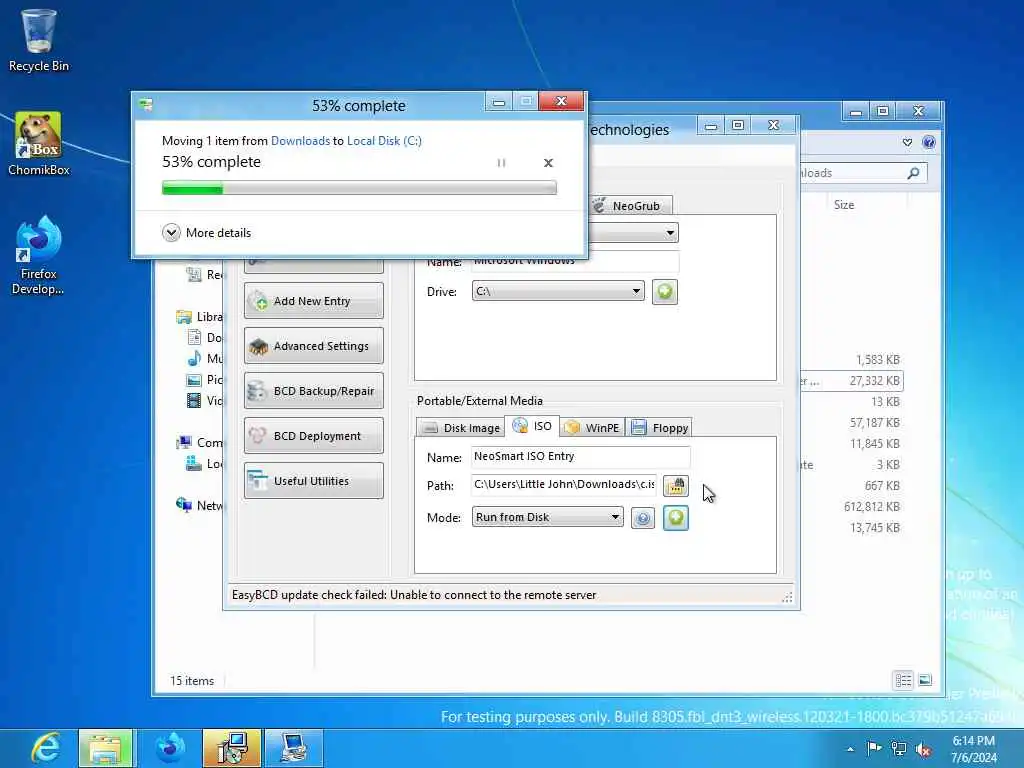Screen dimensions: 1024x768
Task: Open File Explorer from taskbar
Action: pyautogui.click(x=105, y=748)
